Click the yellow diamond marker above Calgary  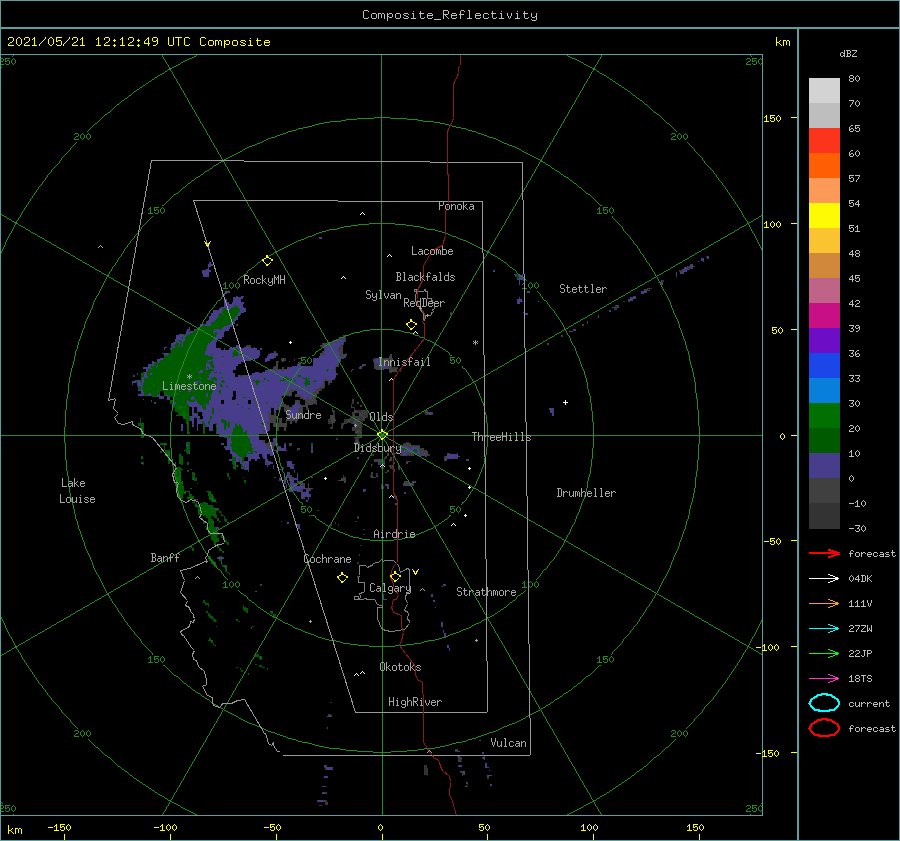[x=395, y=576]
